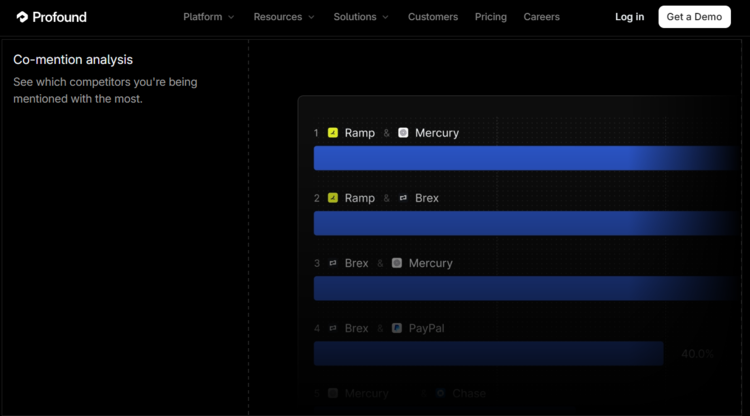Click the Chase label in row 5

pyautogui.click(x=469, y=394)
